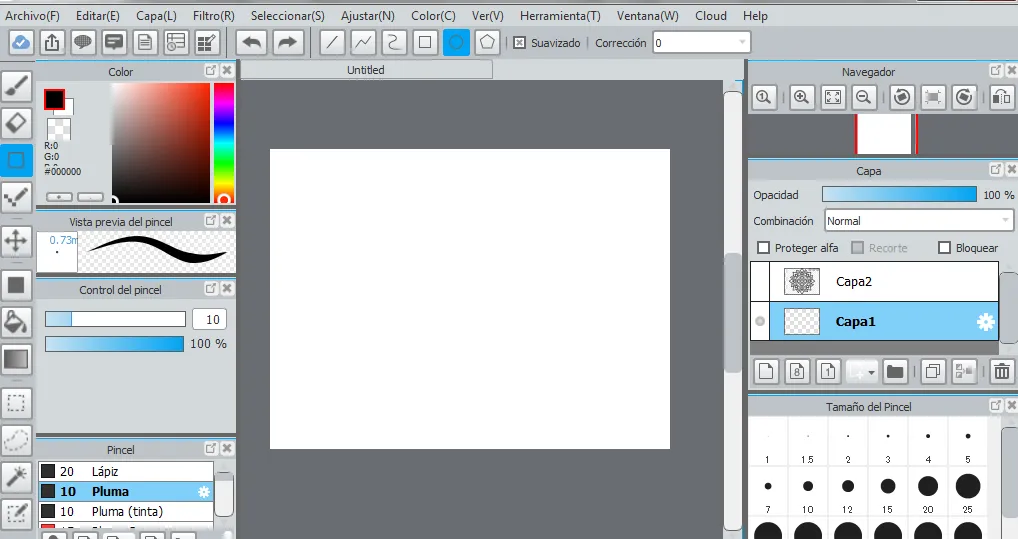Select the Bucket fill tool
The height and width of the screenshot is (539, 1018).
coord(16,322)
